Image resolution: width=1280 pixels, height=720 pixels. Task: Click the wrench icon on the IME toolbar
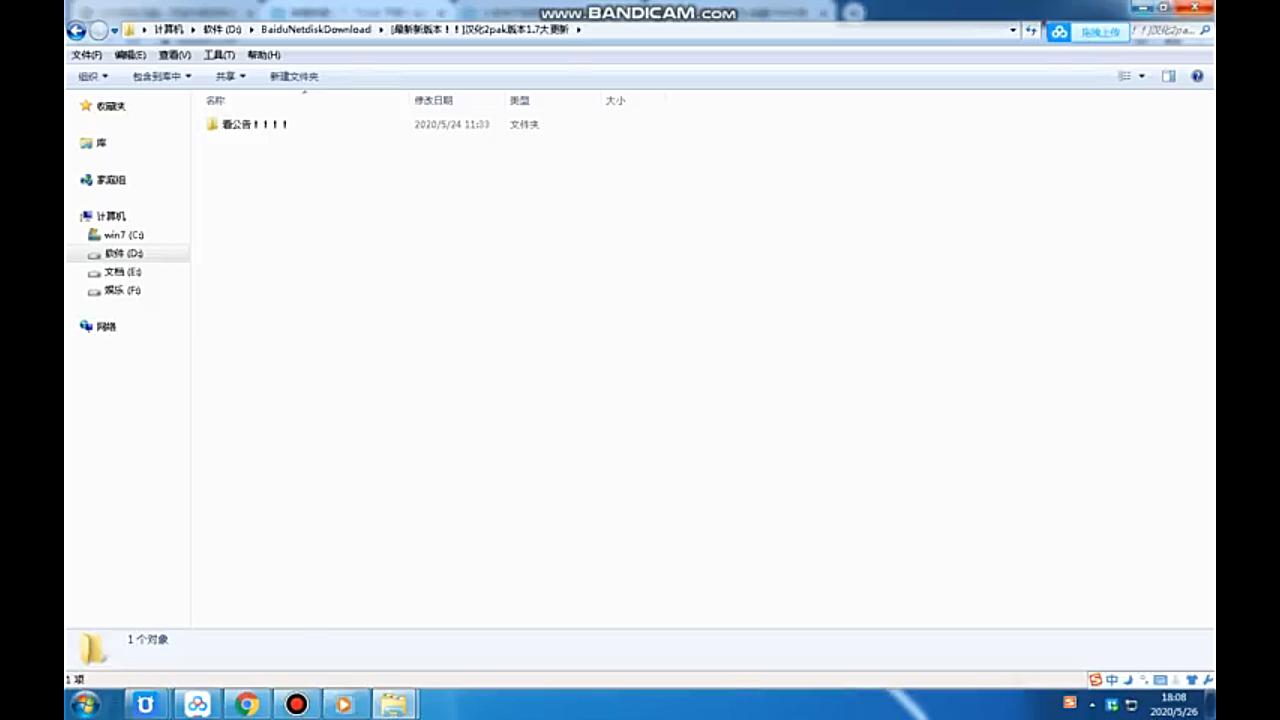coord(1208,680)
